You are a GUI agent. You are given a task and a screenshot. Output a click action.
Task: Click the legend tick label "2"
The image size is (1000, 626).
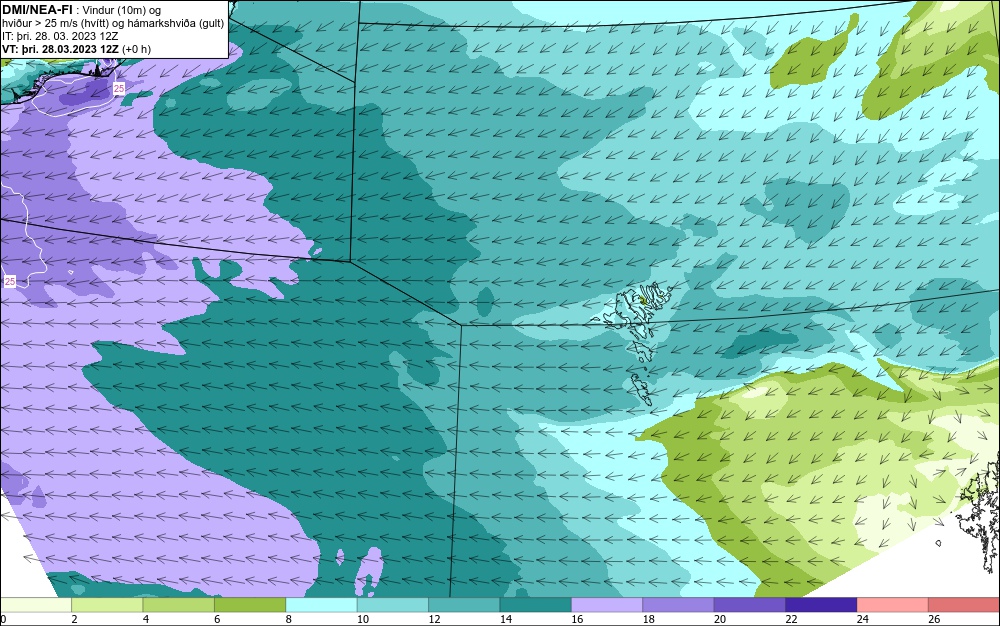tap(75, 619)
